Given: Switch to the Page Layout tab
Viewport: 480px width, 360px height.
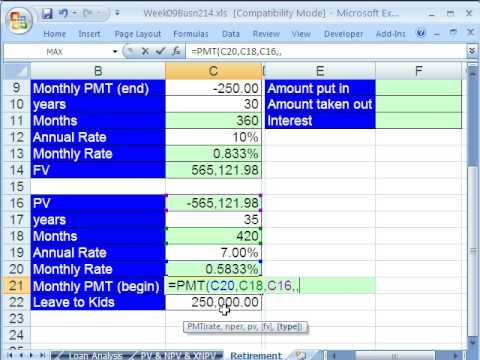Looking at the screenshot, I should click(137, 34).
